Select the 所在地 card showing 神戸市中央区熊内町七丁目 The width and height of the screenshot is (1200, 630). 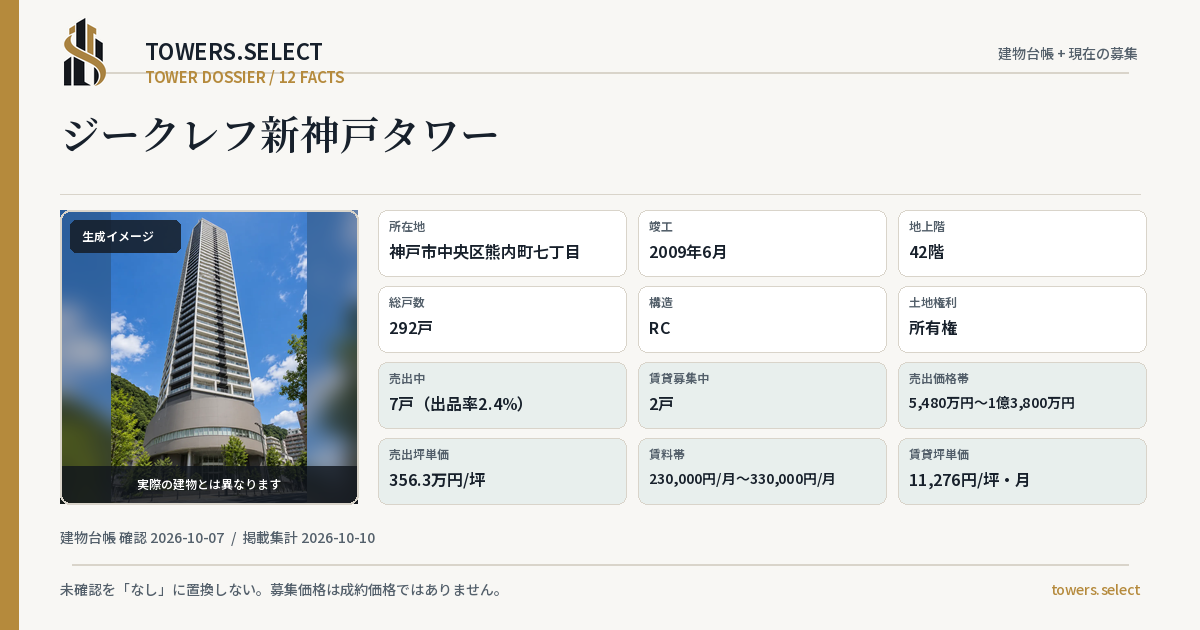(x=502, y=243)
